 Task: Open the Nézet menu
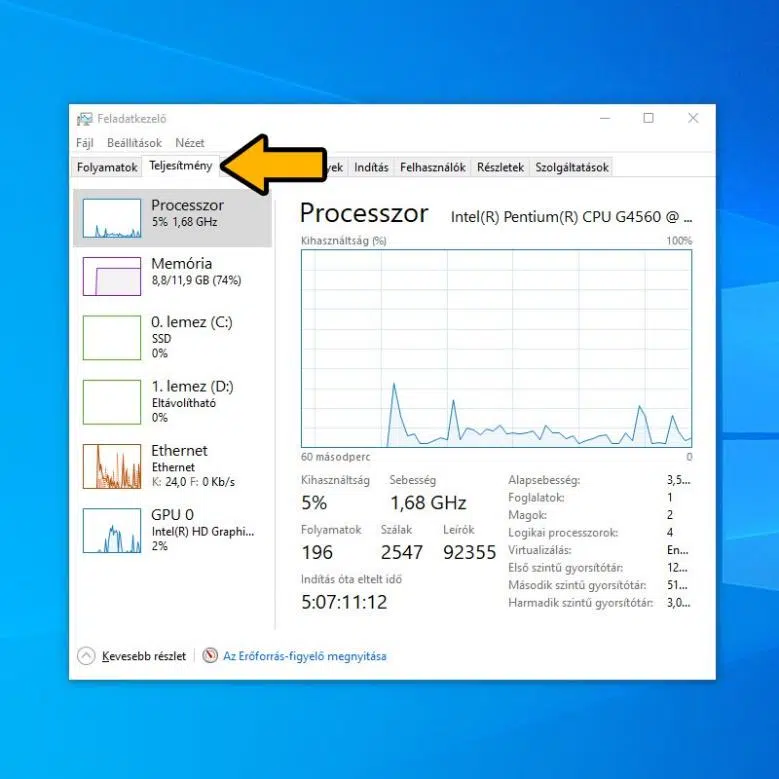click(189, 143)
